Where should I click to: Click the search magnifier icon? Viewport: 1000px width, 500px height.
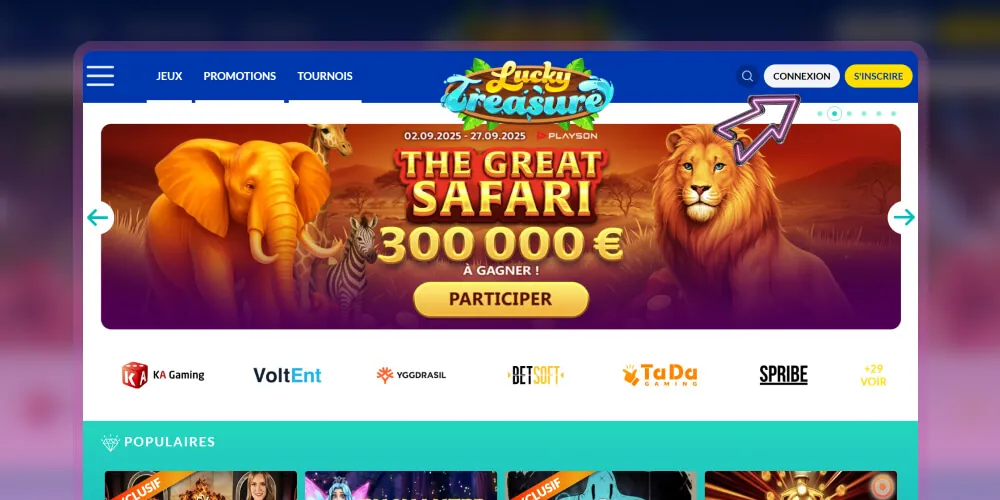(747, 76)
